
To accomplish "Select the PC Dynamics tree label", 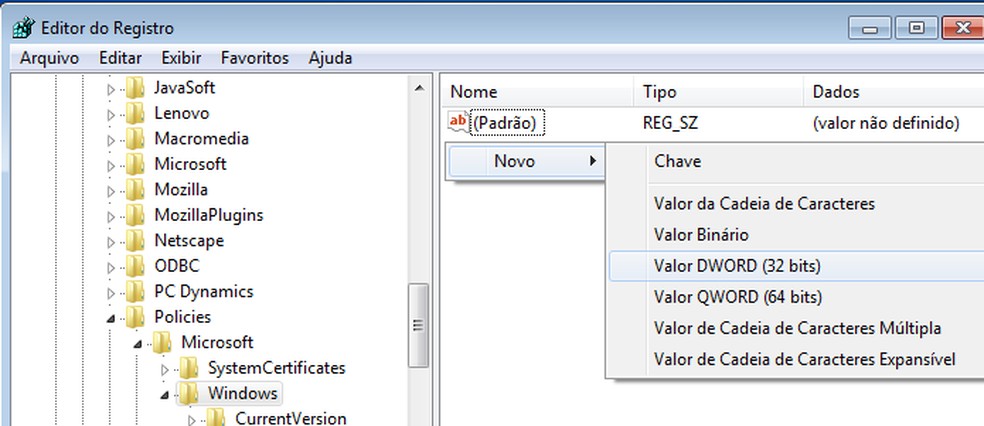I will [x=204, y=292].
